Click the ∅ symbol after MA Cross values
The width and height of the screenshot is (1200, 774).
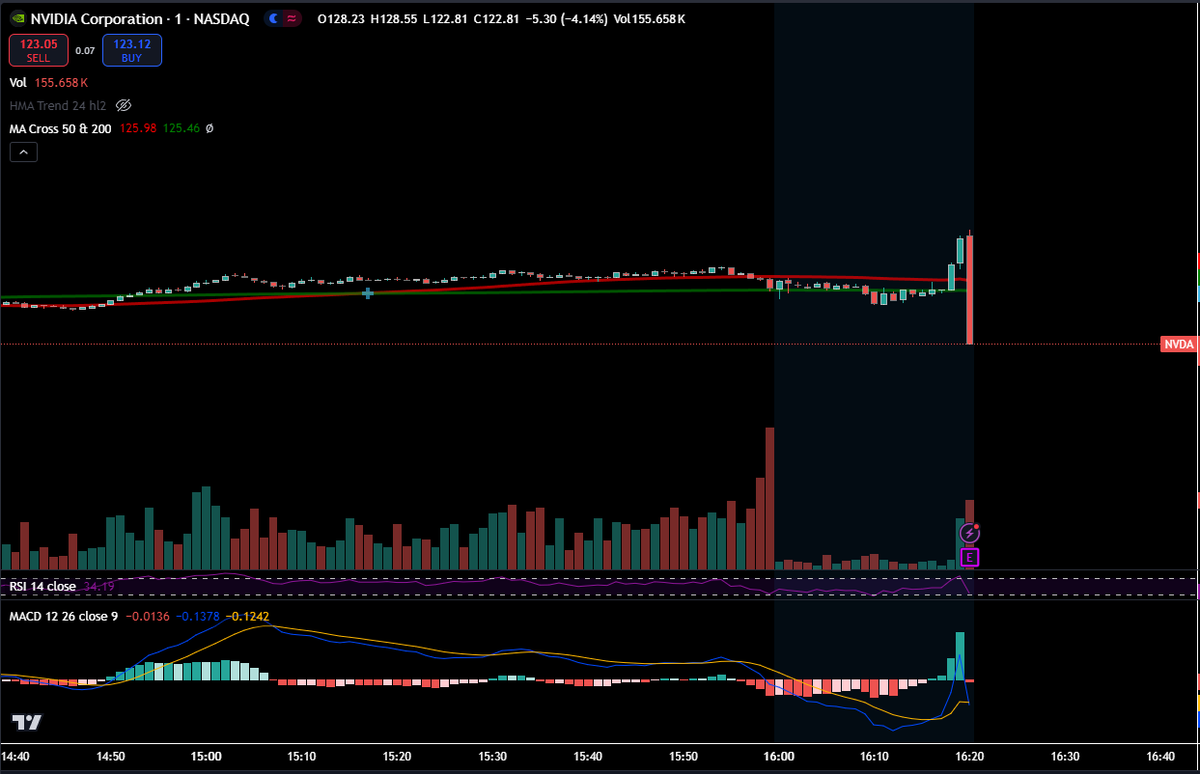pyautogui.click(x=209, y=128)
